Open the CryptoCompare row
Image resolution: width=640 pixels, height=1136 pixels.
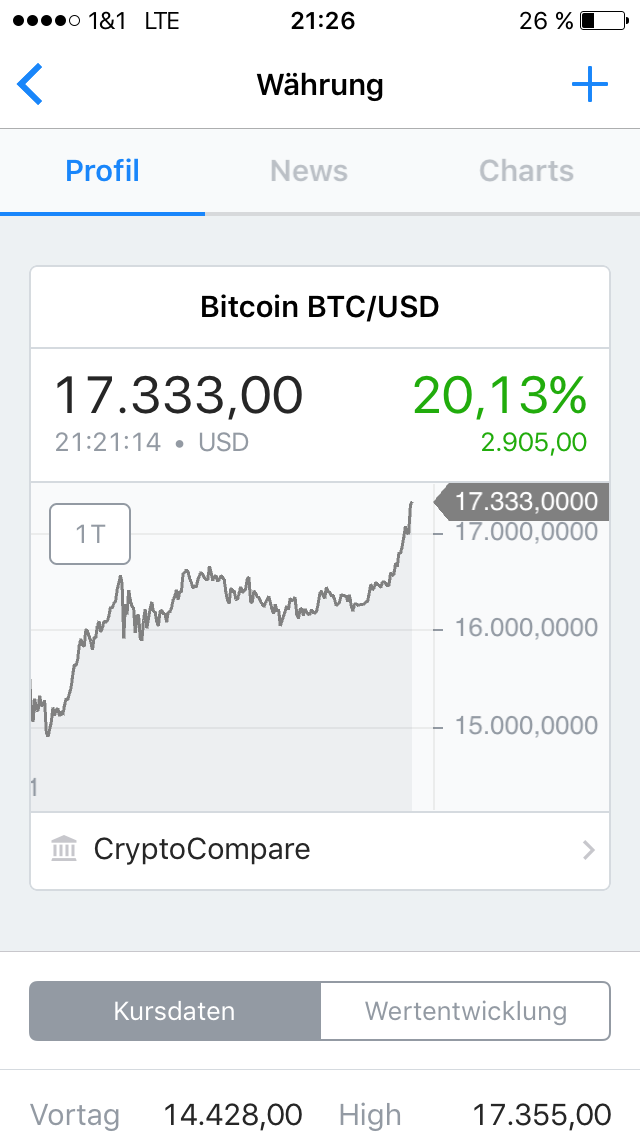point(320,850)
